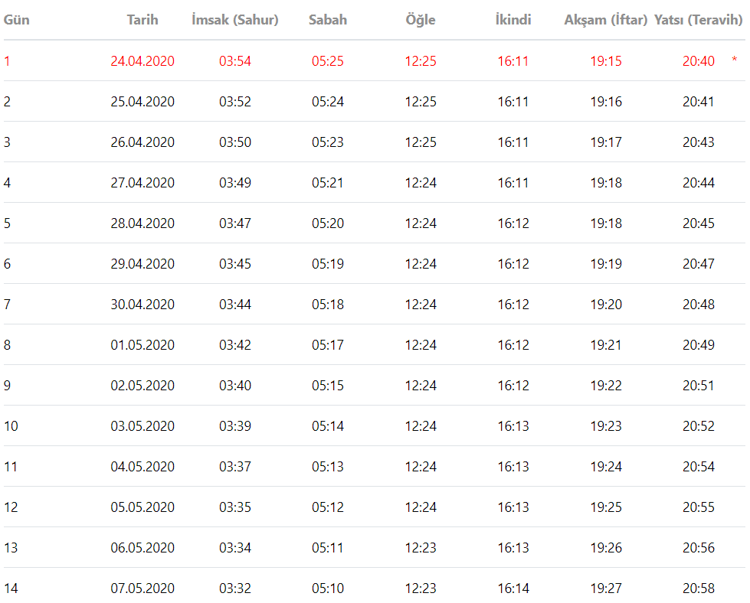Screen dimensions: 750x603
Task: Click the 01.05.2020 date cell
Action: [x=142, y=345]
